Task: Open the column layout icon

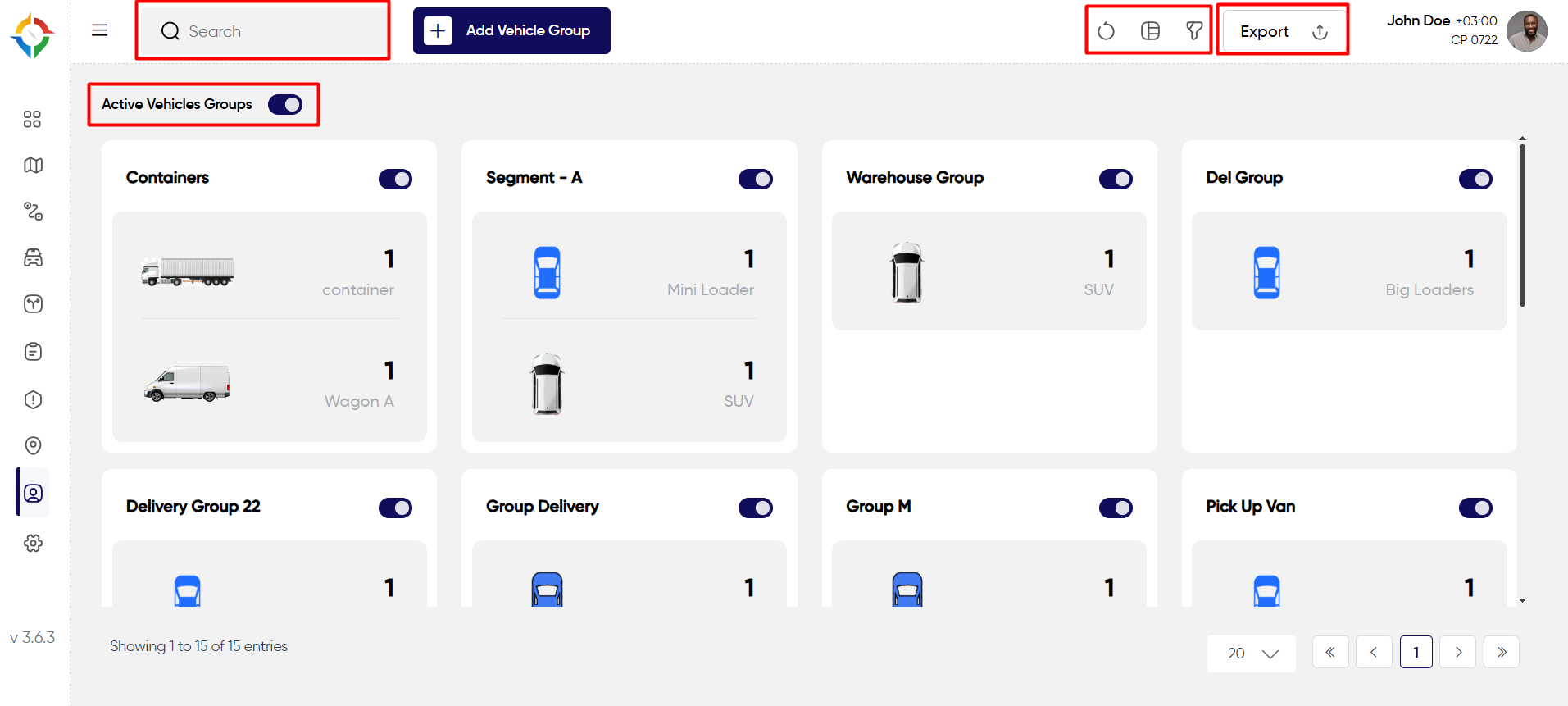Action: [1150, 31]
